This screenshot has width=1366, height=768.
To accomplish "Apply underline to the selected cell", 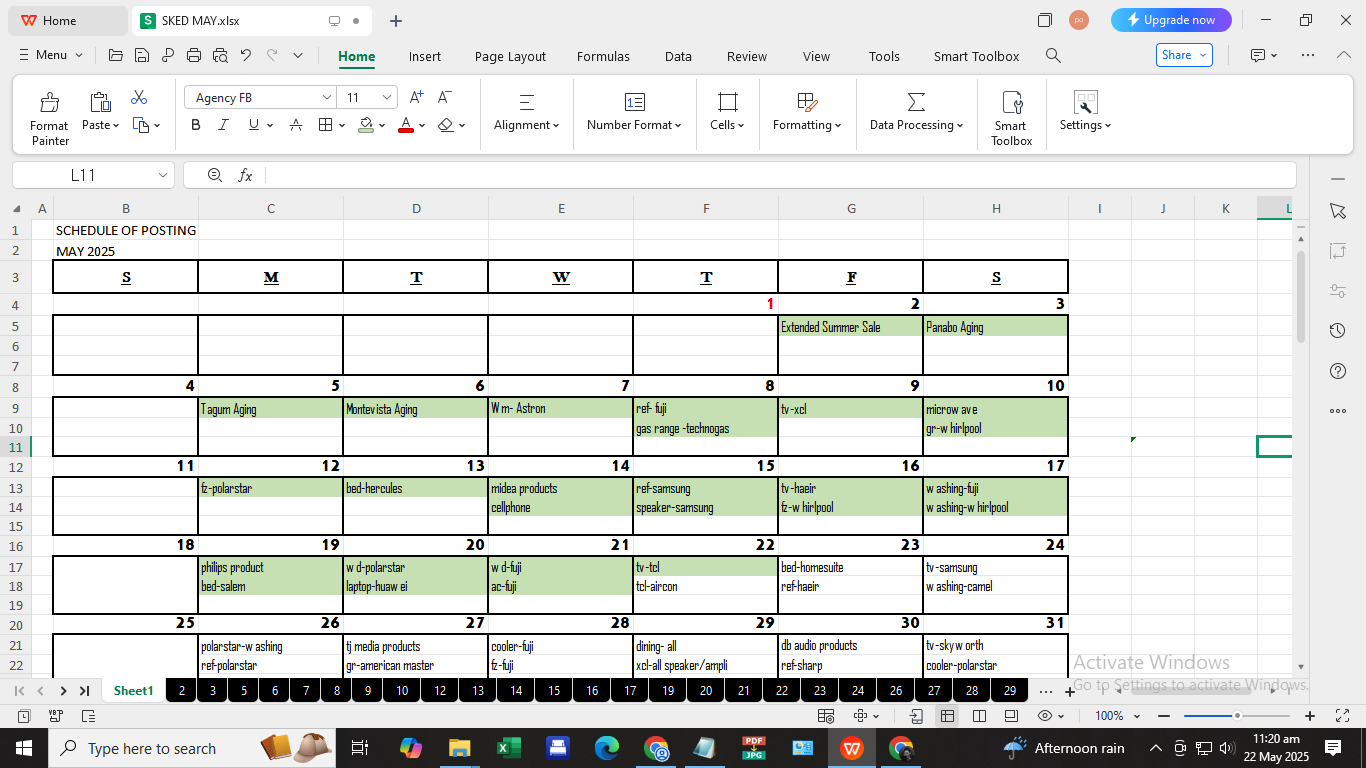I will pos(254,125).
